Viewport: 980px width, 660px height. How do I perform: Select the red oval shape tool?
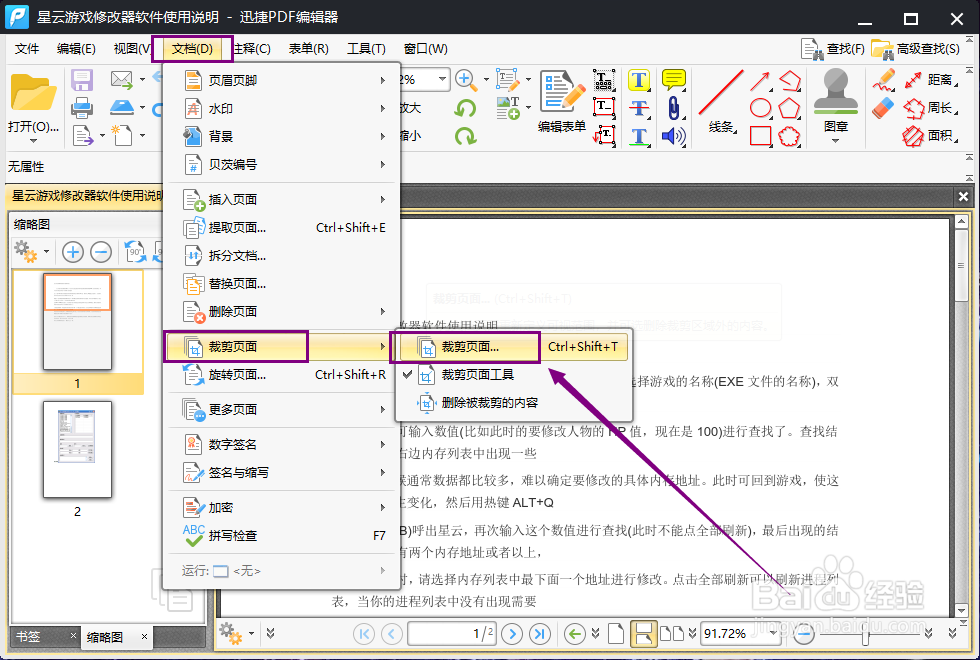pos(760,108)
